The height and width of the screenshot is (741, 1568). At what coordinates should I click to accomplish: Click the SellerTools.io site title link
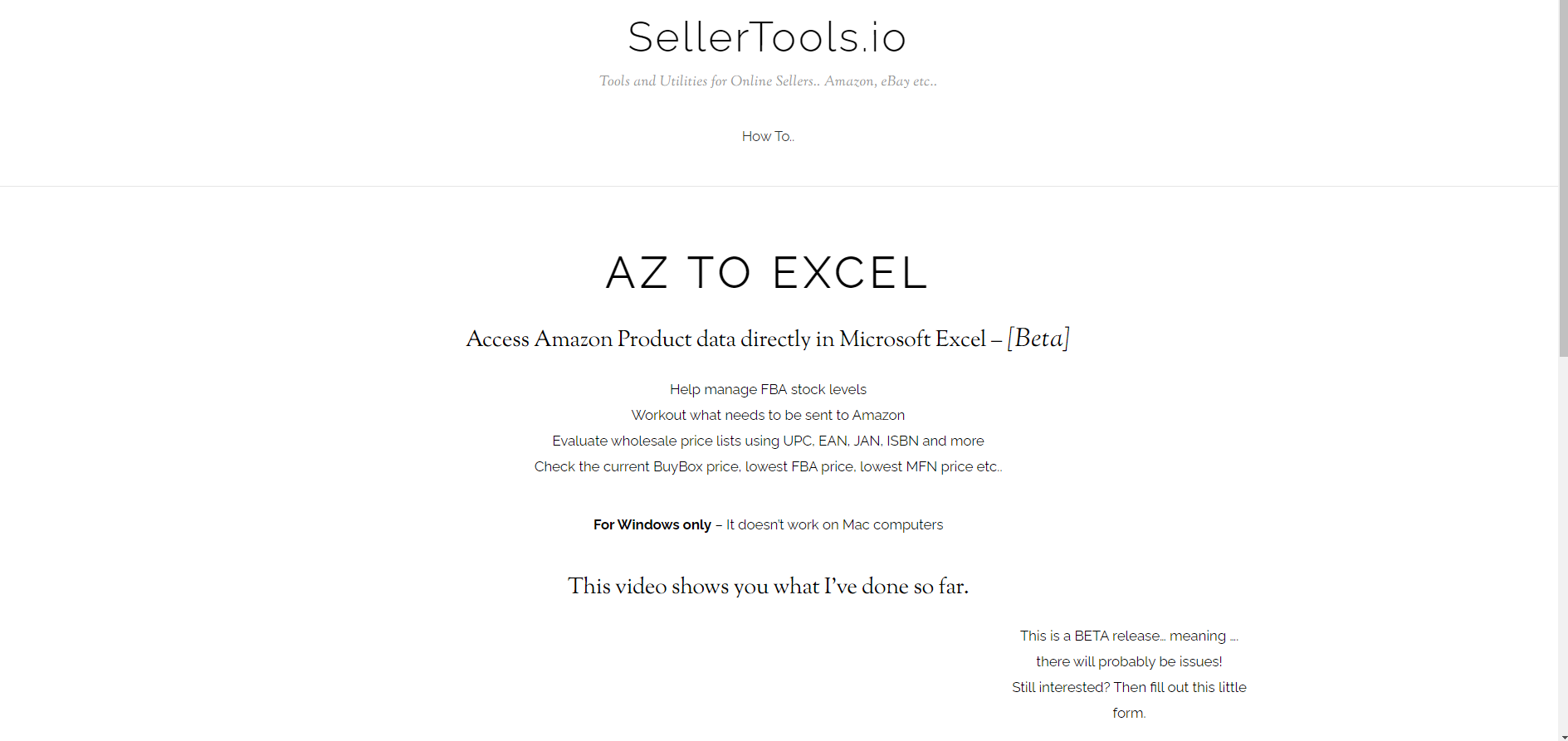767,37
